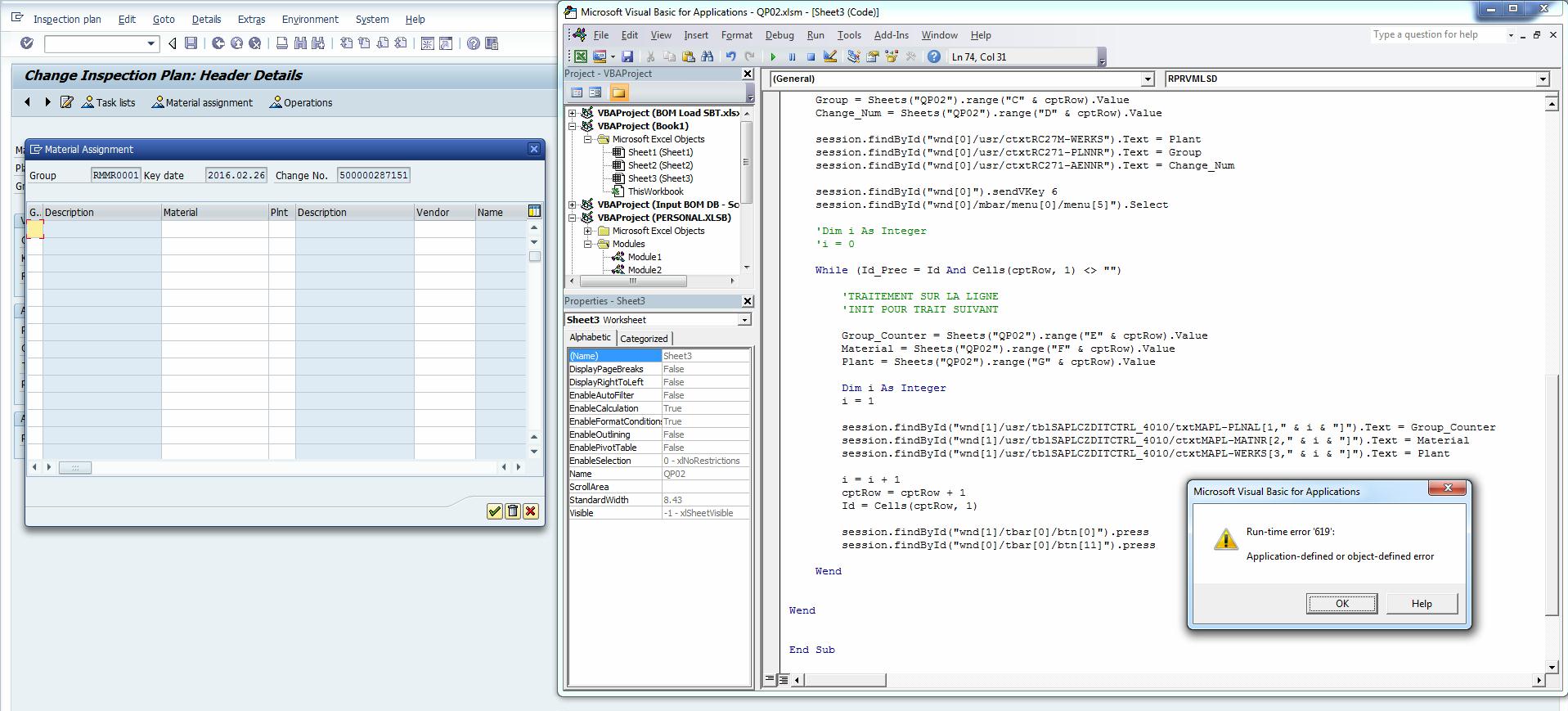Click the VBA Help blue question icon
The image size is (1568, 711).
[x=933, y=56]
